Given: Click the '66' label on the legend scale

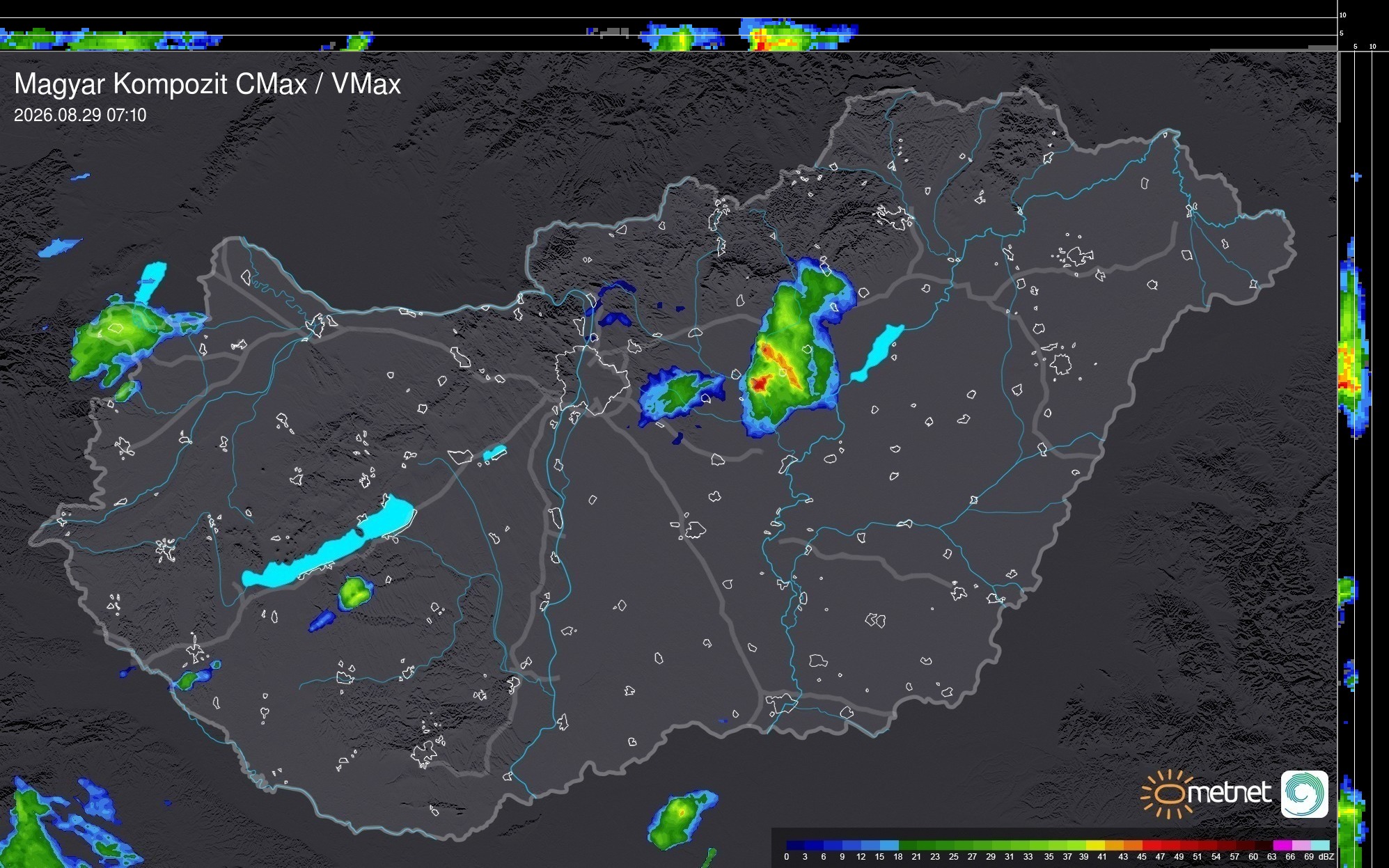Looking at the screenshot, I should click(1290, 857).
